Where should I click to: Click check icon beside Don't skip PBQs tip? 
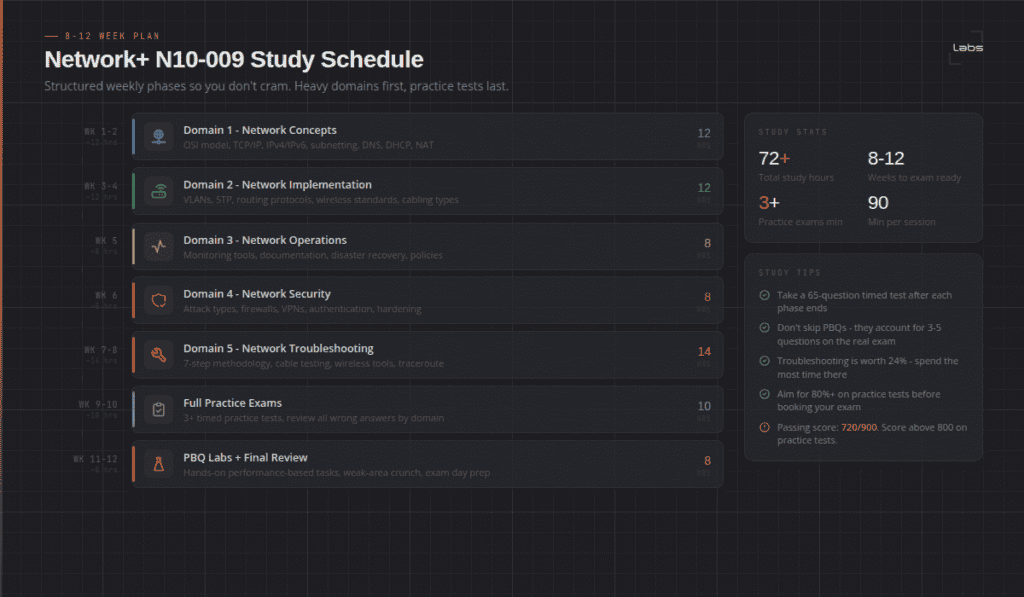pos(764,328)
